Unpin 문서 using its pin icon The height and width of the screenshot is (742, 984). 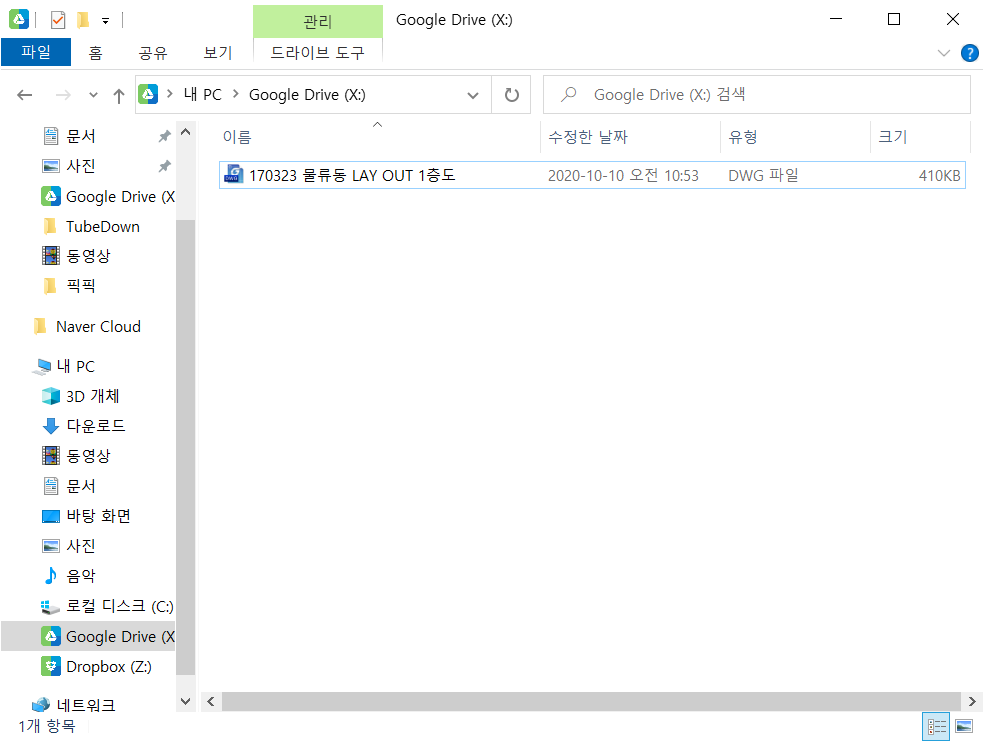point(164,136)
